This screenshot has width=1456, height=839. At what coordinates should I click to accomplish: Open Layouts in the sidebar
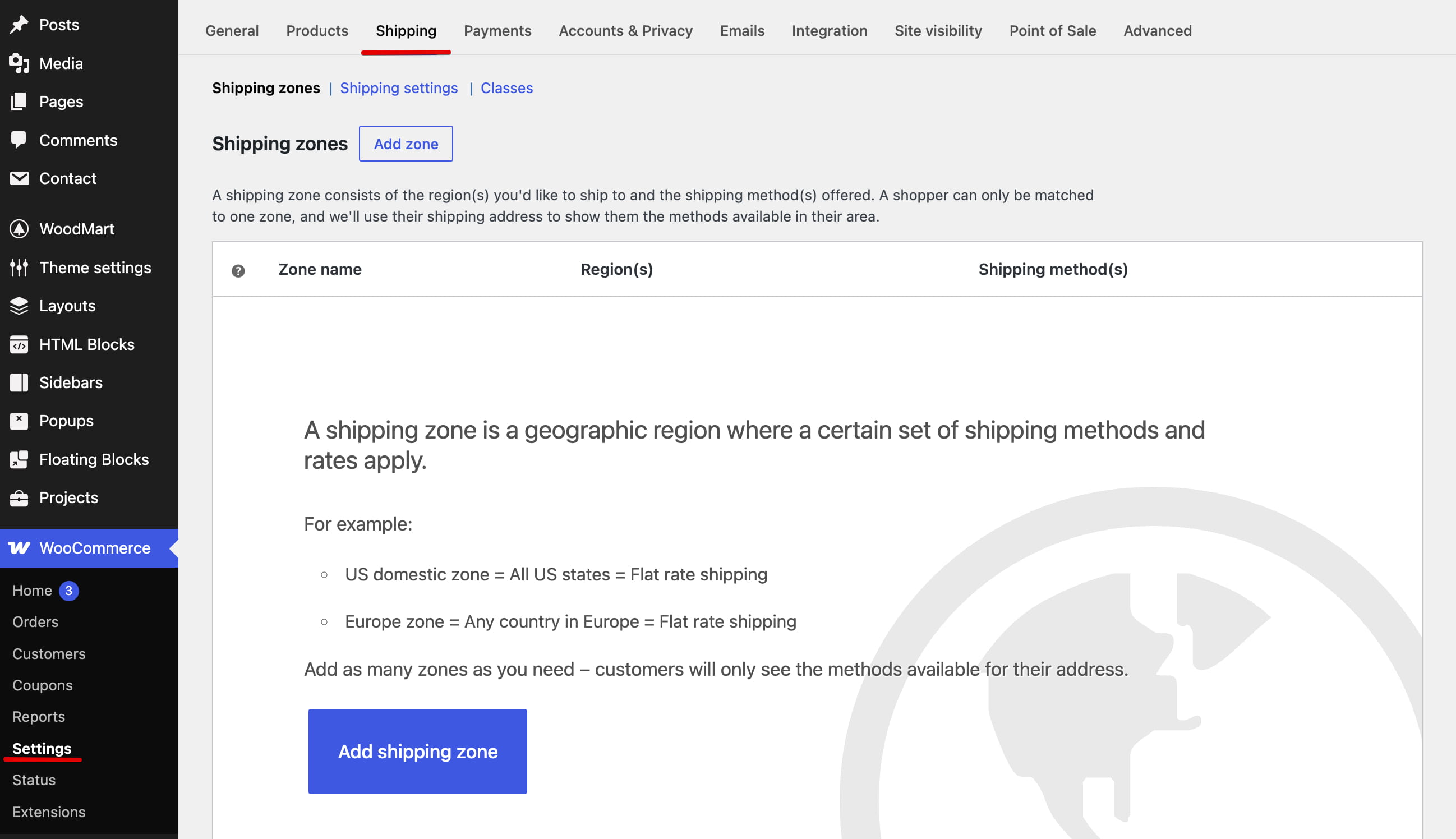point(89,306)
